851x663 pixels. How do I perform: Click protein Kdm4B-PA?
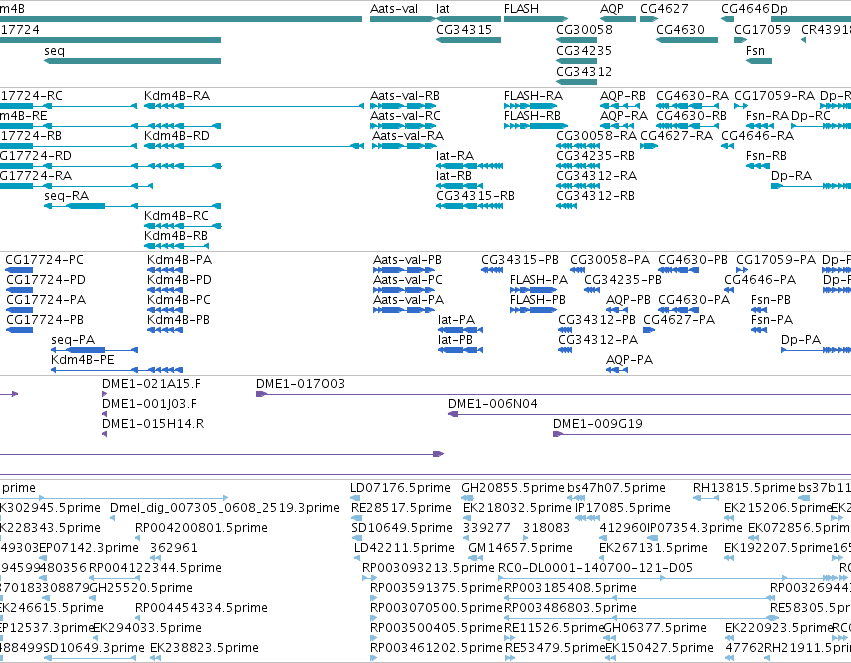pos(179,260)
